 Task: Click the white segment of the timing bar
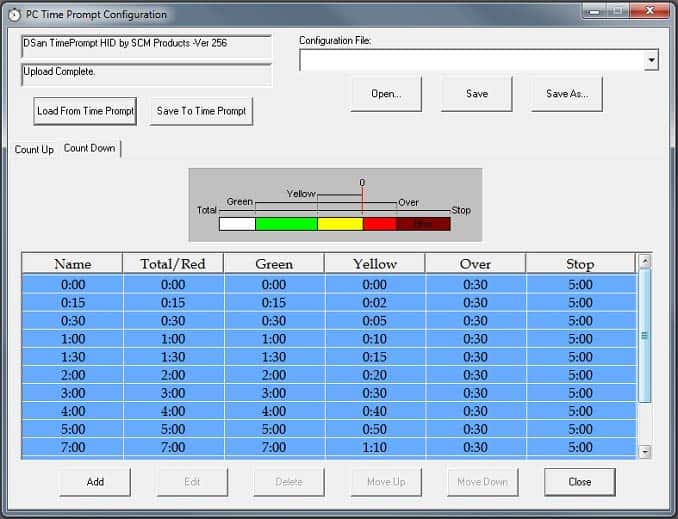[x=237, y=224]
